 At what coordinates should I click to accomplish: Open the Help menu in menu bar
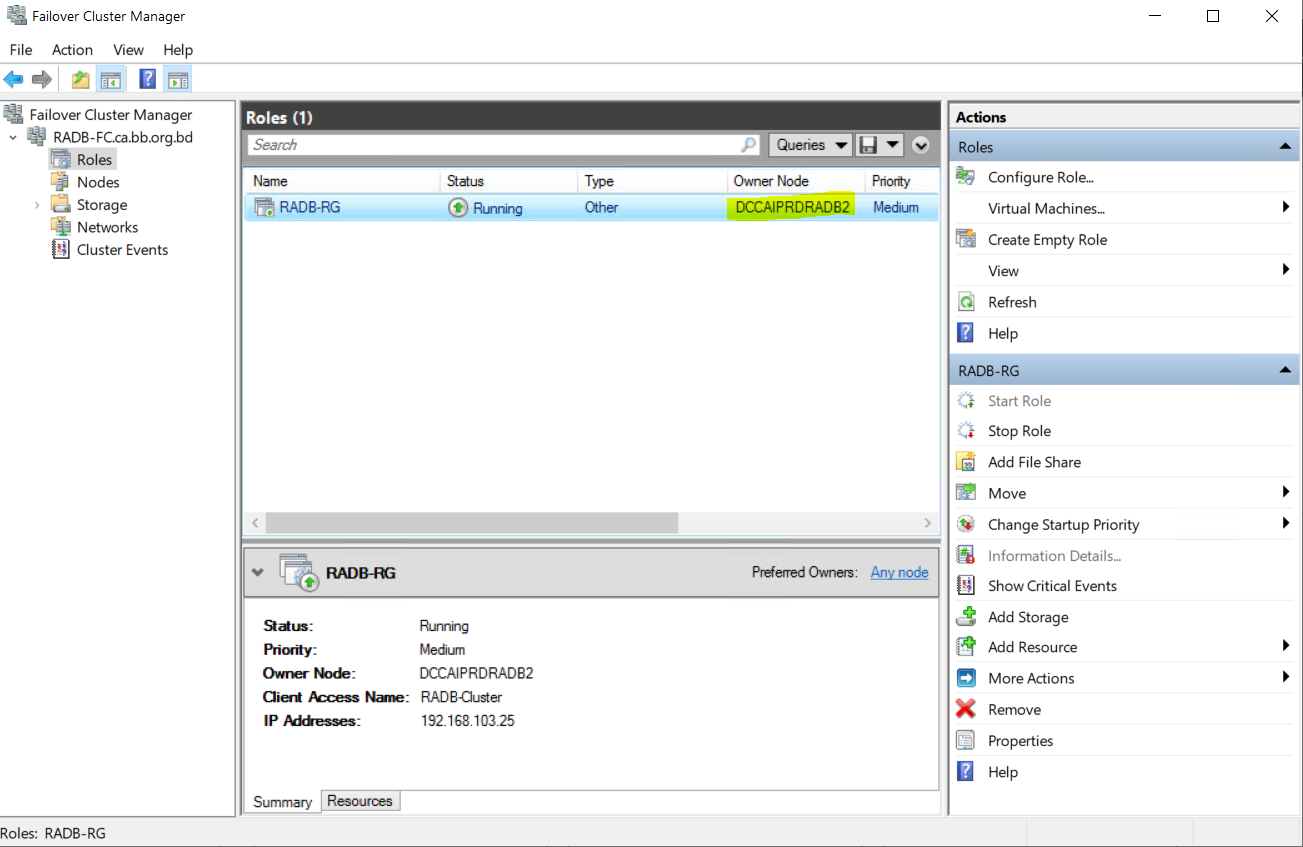[178, 50]
